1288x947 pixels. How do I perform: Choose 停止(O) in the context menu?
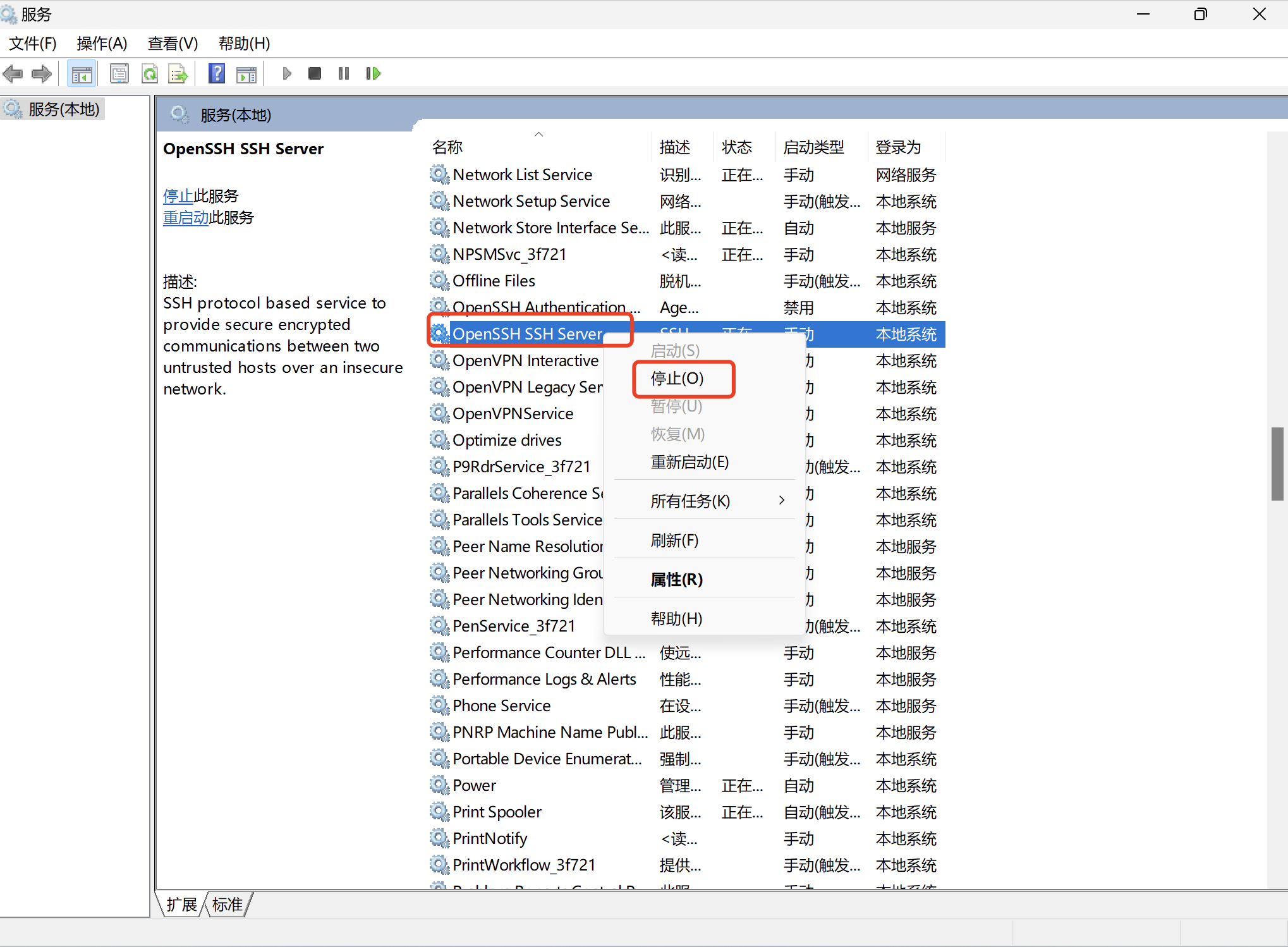677,378
